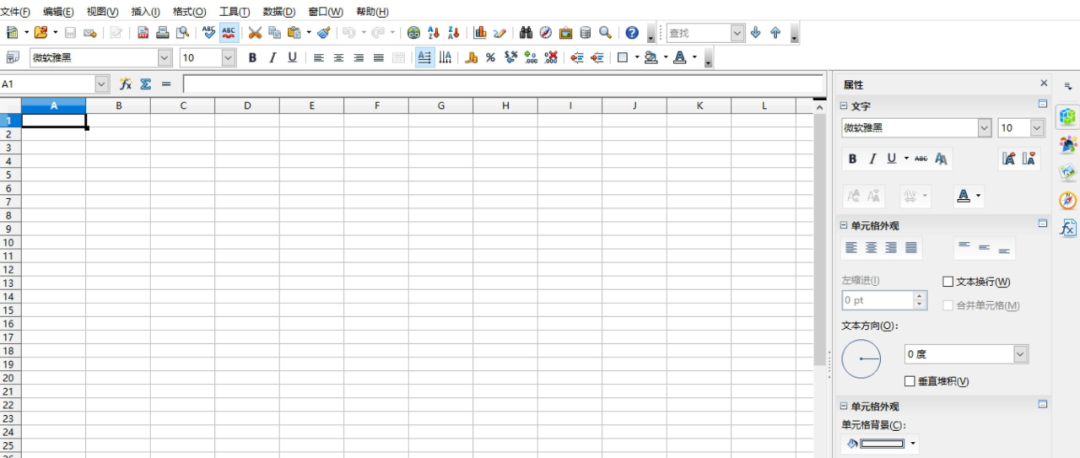Export directly as PDF
The image size is (1080, 458).
coord(143,32)
